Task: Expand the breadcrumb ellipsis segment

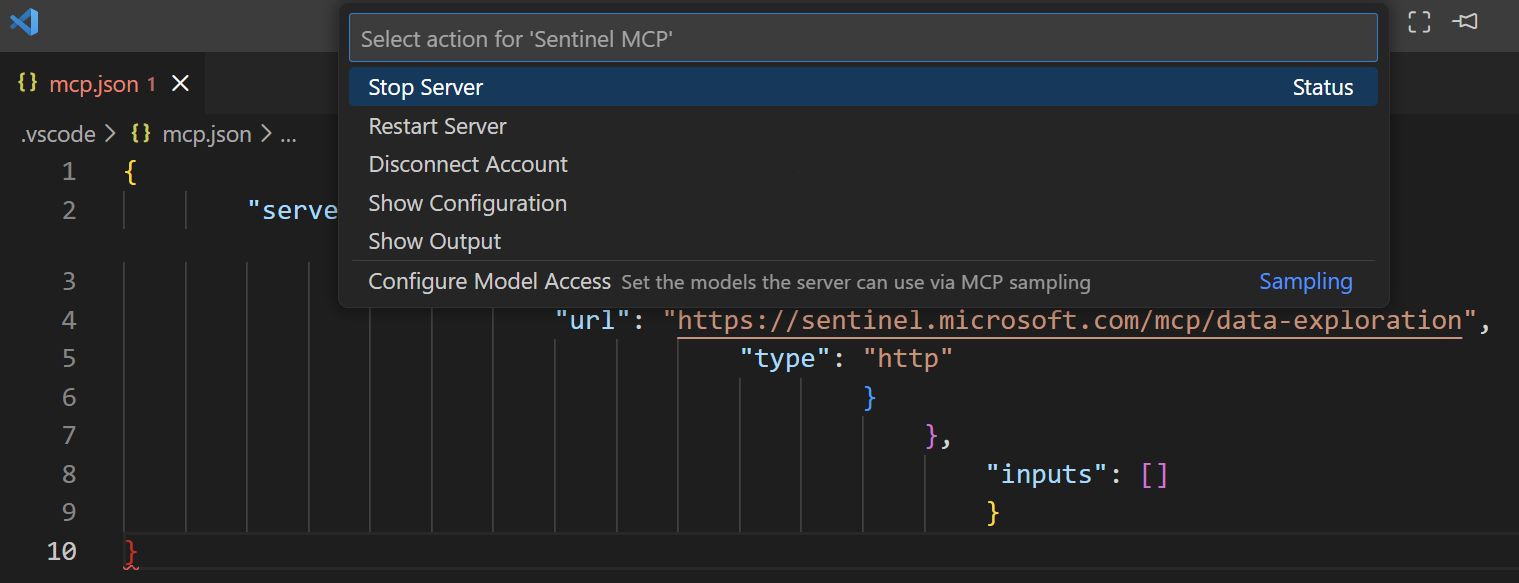Action: pyautogui.click(x=288, y=134)
